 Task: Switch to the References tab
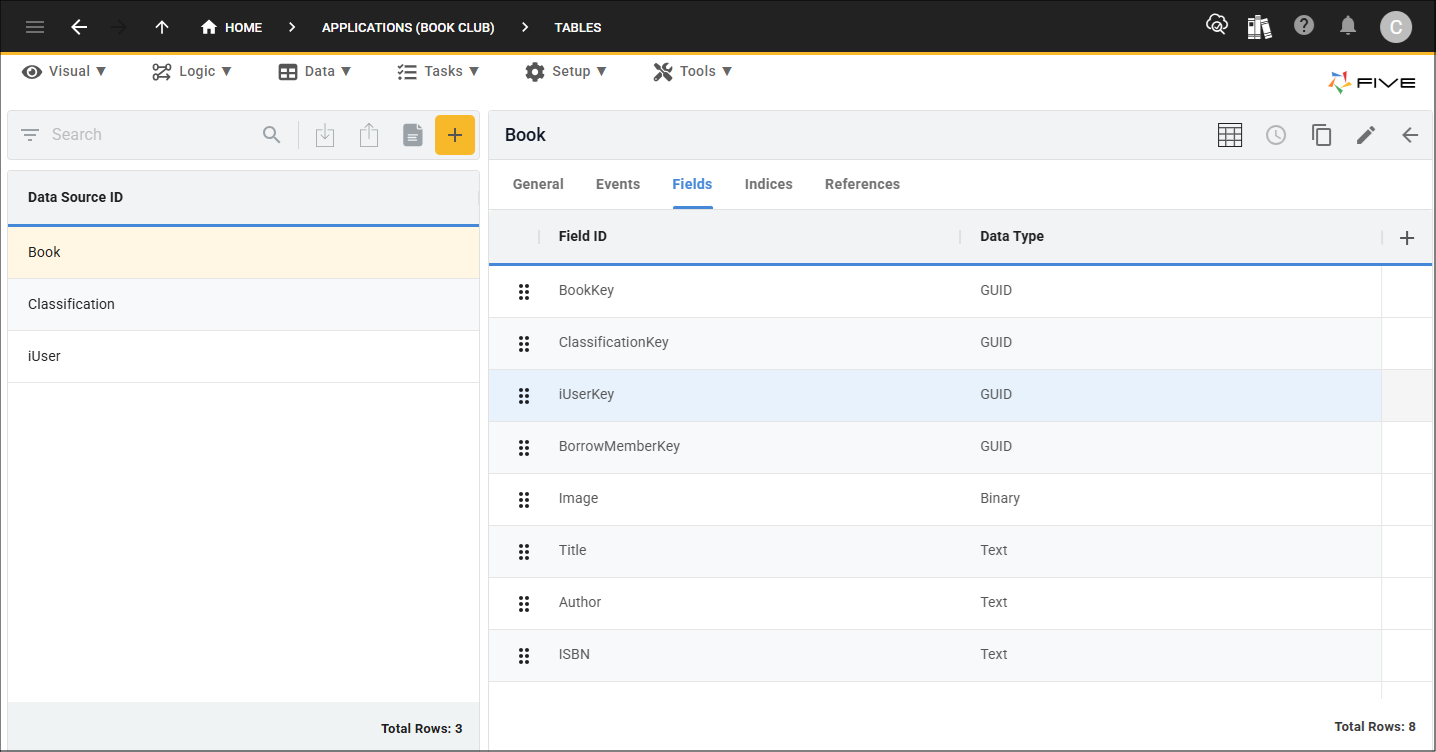tap(862, 184)
